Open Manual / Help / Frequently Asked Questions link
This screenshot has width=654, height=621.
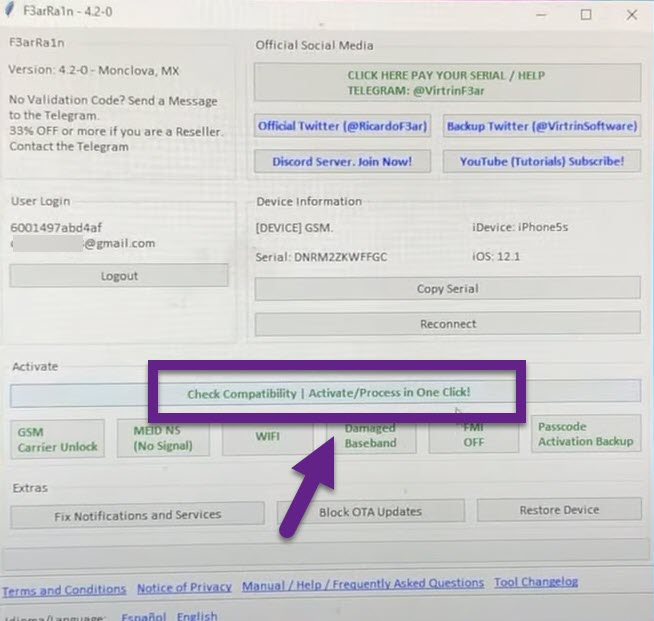(x=363, y=584)
